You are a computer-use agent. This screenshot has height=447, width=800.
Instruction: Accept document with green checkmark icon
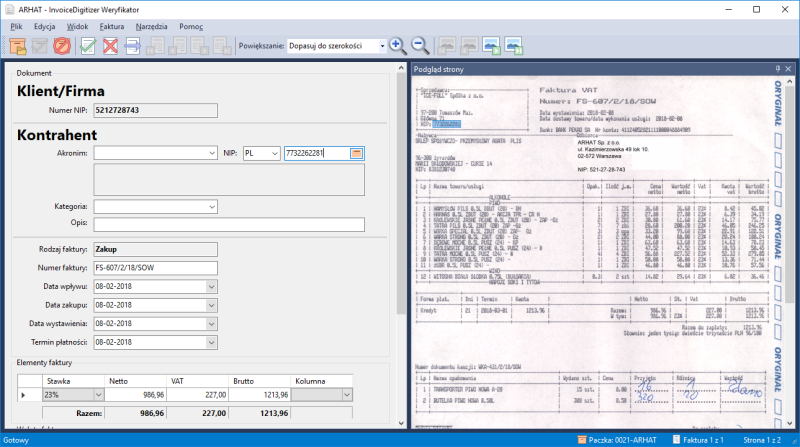[x=88, y=46]
